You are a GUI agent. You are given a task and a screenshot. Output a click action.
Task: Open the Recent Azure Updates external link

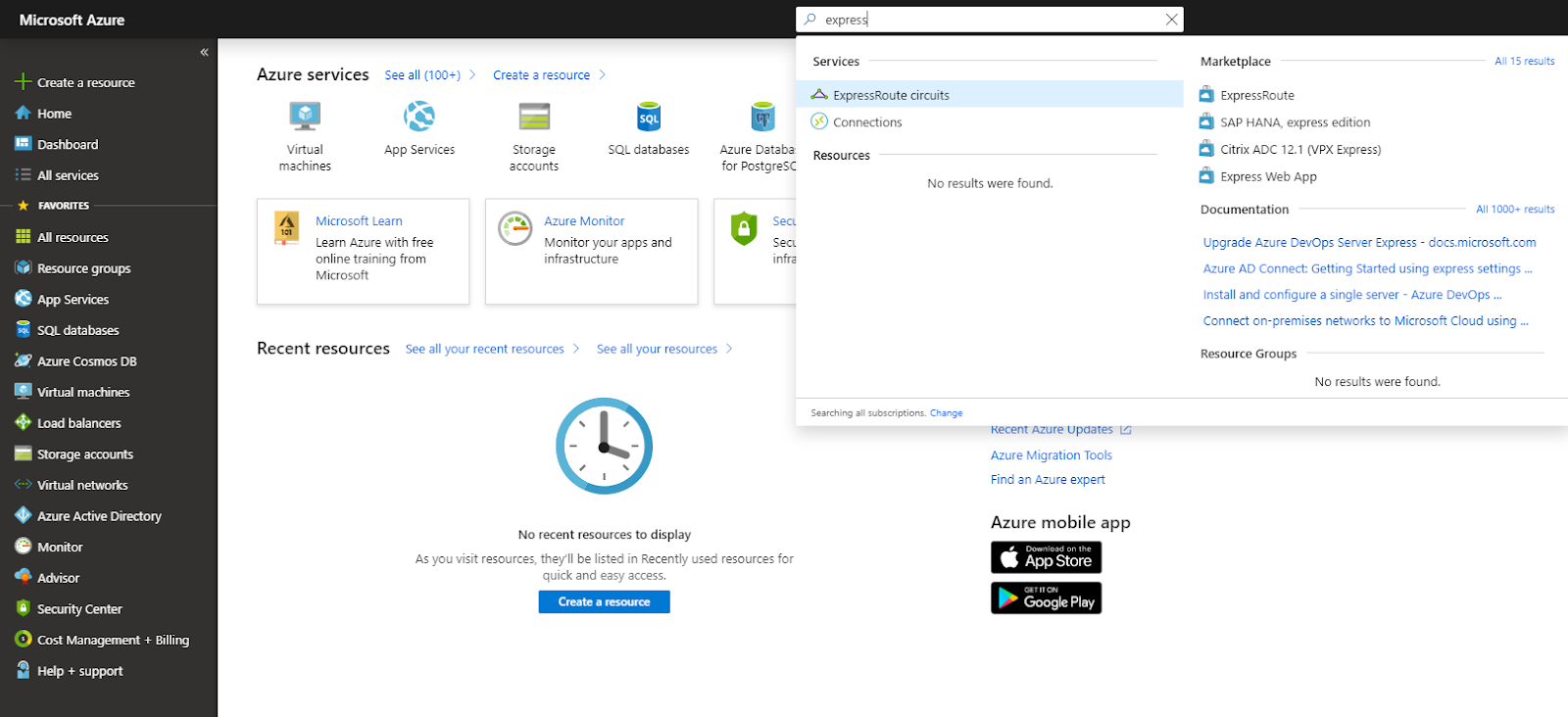1060,430
